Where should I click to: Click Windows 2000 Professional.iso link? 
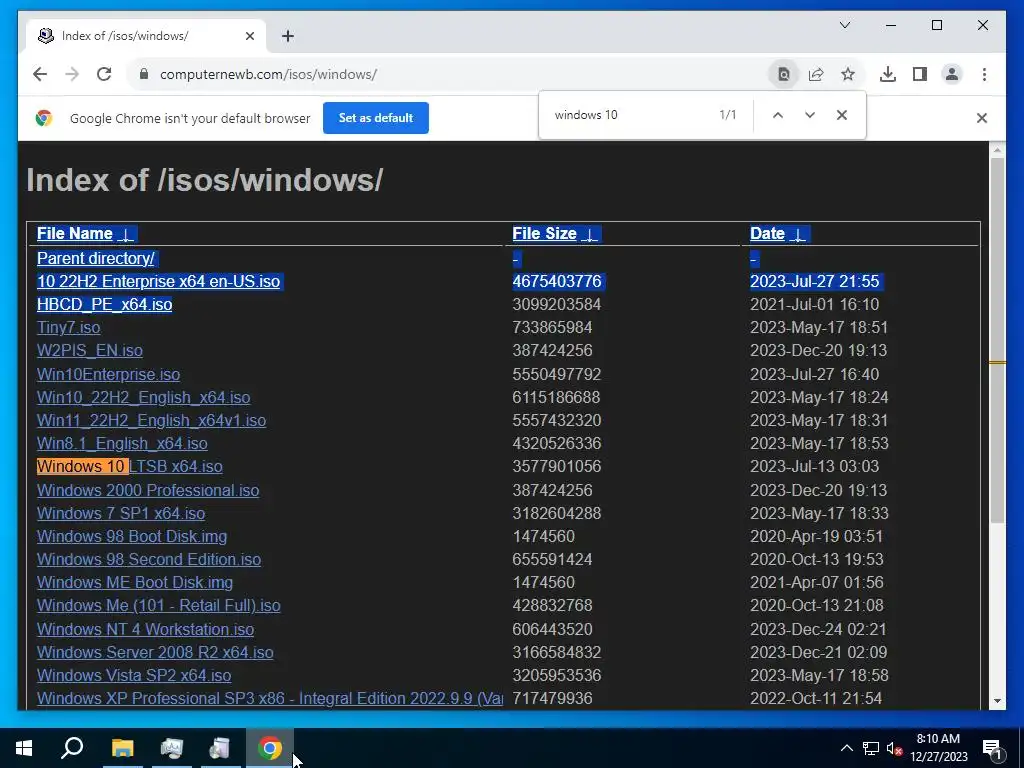pos(148,490)
